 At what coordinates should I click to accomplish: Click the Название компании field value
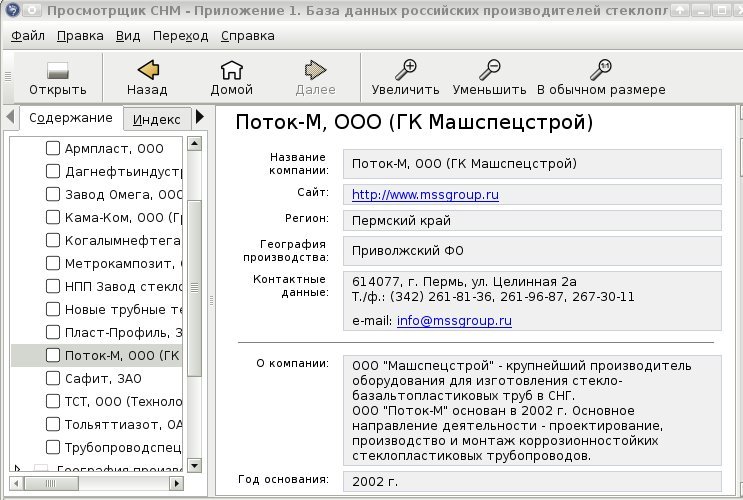click(x=532, y=164)
